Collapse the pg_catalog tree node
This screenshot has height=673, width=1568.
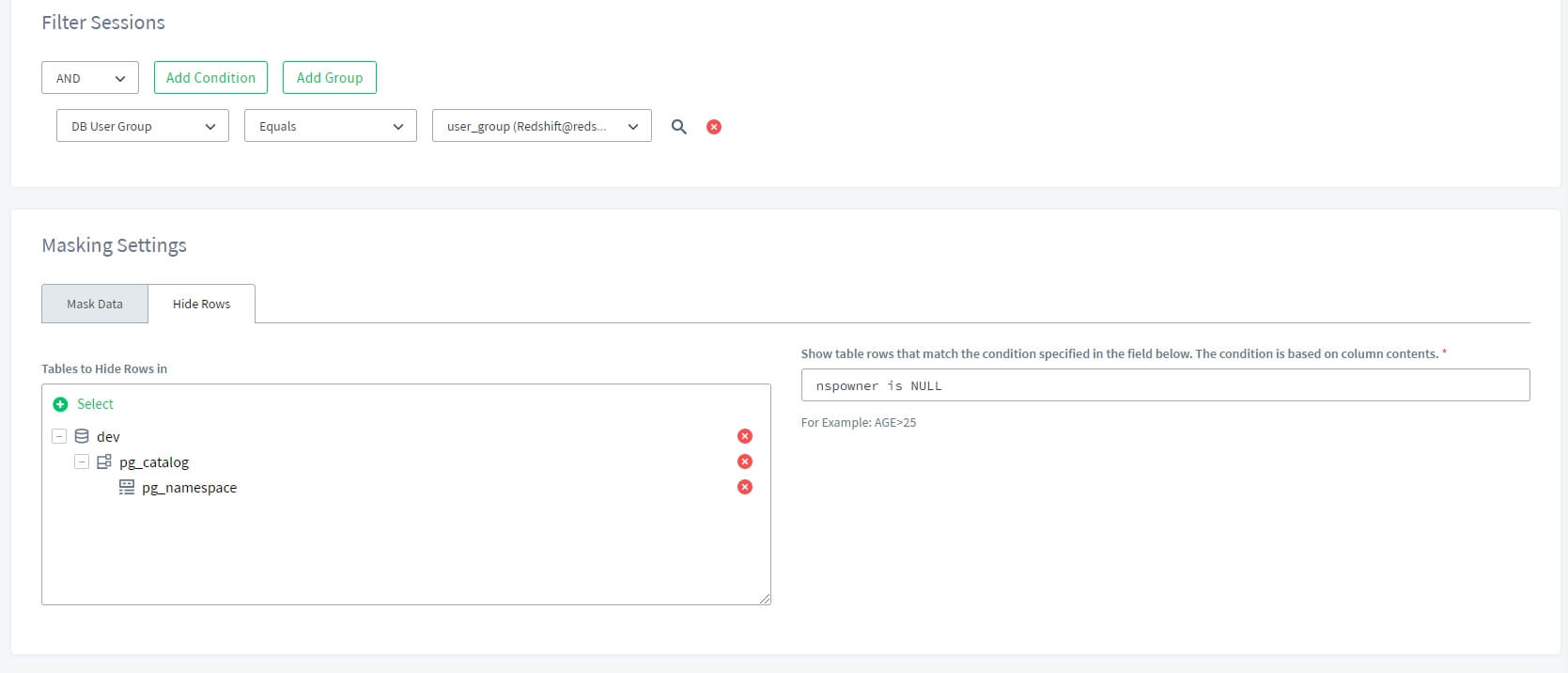82,462
